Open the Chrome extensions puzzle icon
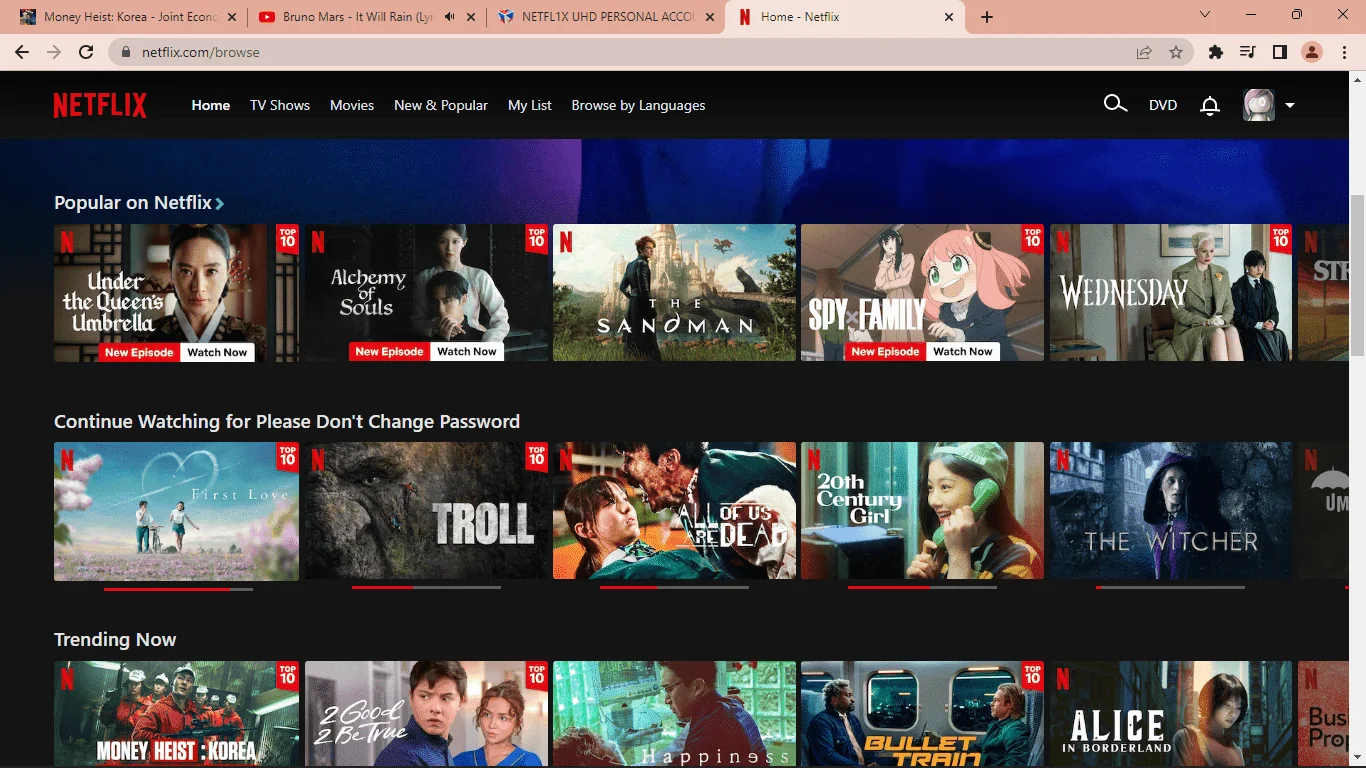Screen dimensions: 1366x768 point(1216,52)
